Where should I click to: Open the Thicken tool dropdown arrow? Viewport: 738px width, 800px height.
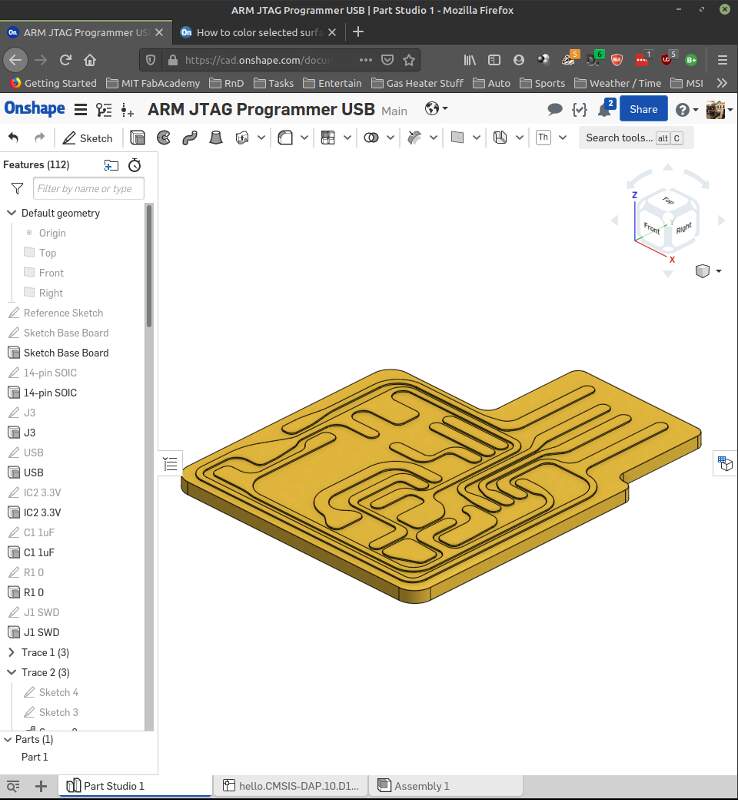(x=261, y=138)
